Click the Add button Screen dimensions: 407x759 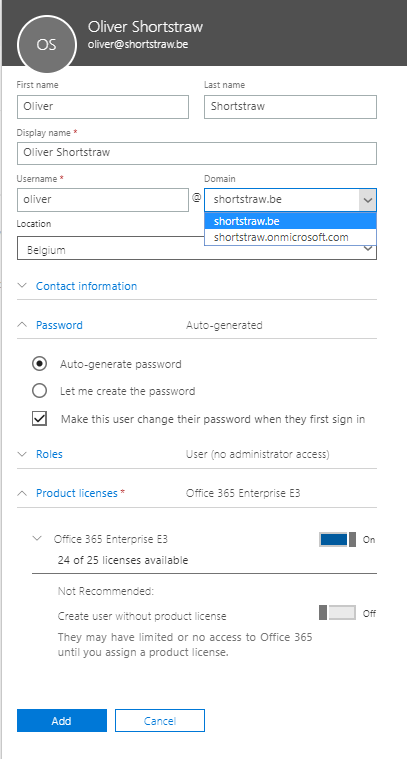[x=62, y=720]
